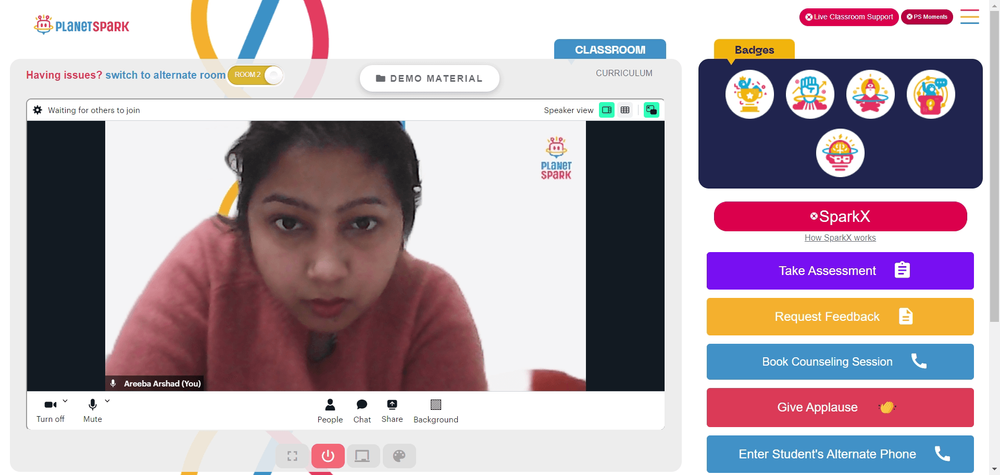Click the SparkX button
The width and height of the screenshot is (1000, 475).
840,216
